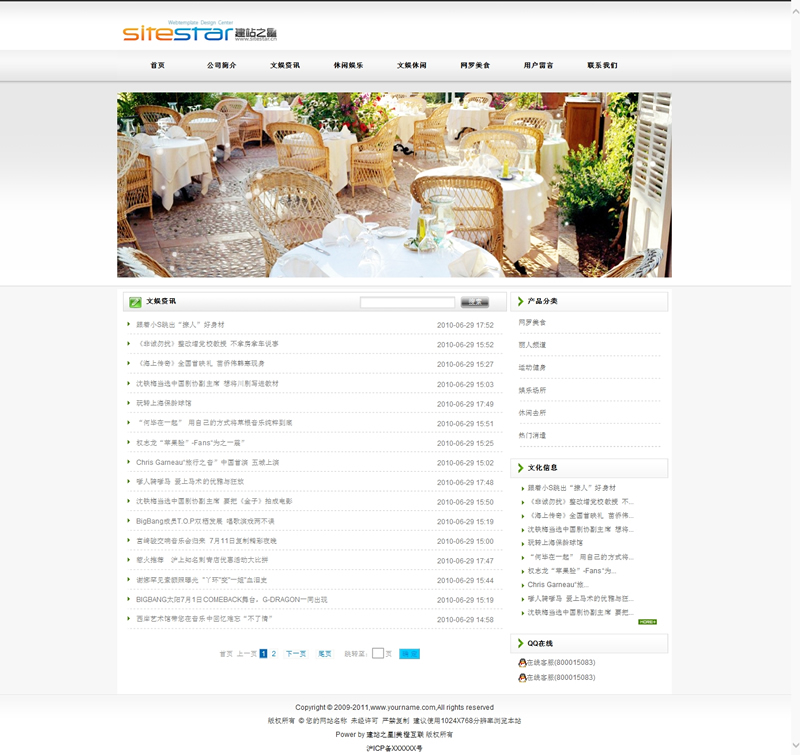Click the restaurant terrace banner image
This screenshot has width=800, height=755.
pyautogui.click(x=394, y=185)
